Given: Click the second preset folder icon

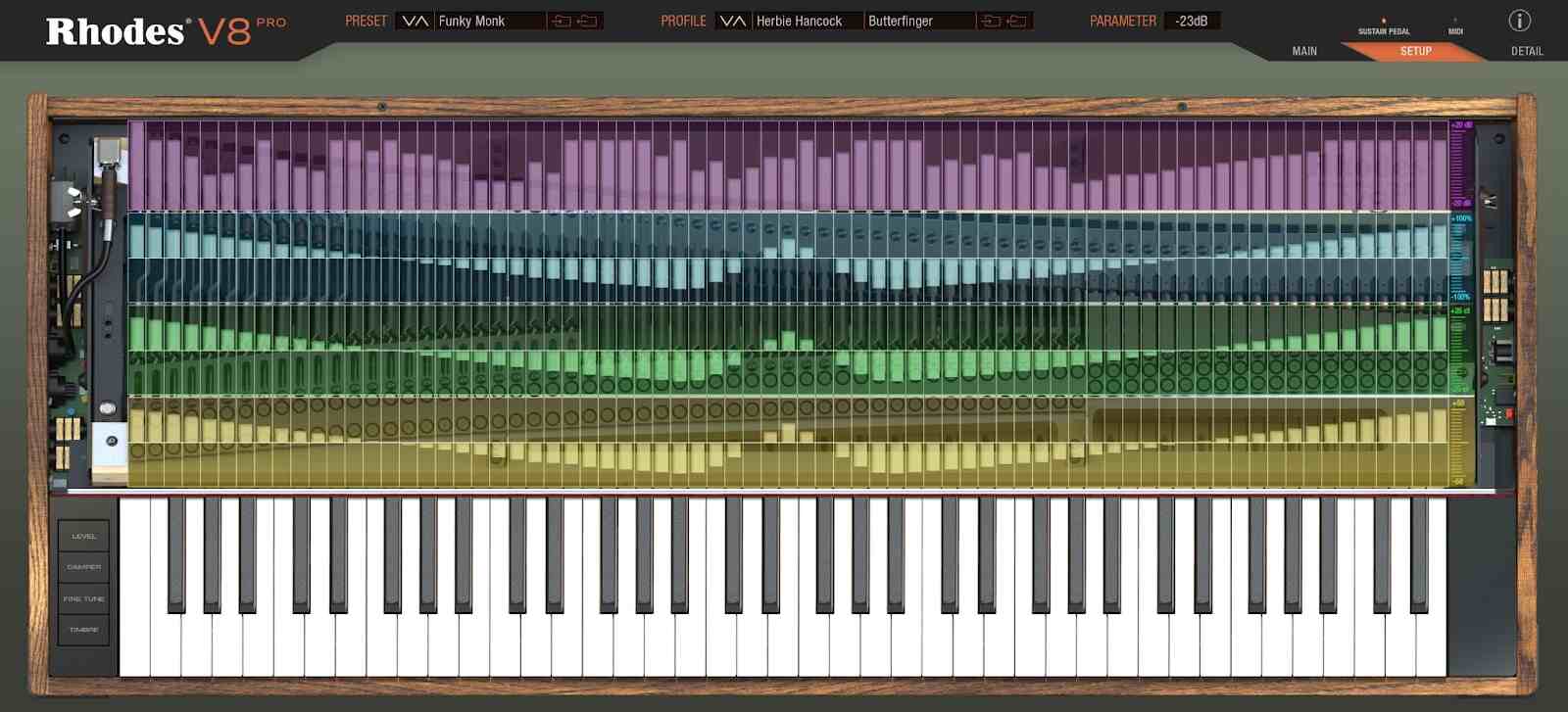Looking at the screenshot, I should coord(587,21).
